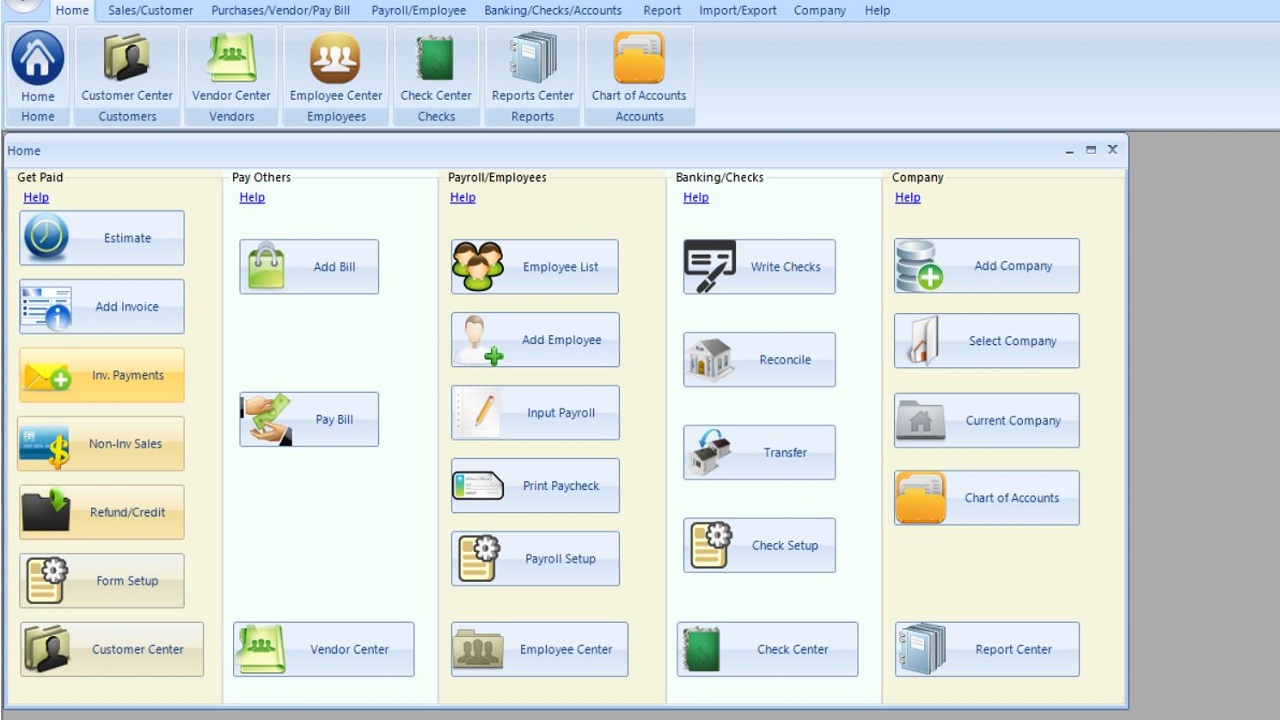Open Customer Center from the ribbon toolbar
The image size is (1280, 720).
point(127,66)
